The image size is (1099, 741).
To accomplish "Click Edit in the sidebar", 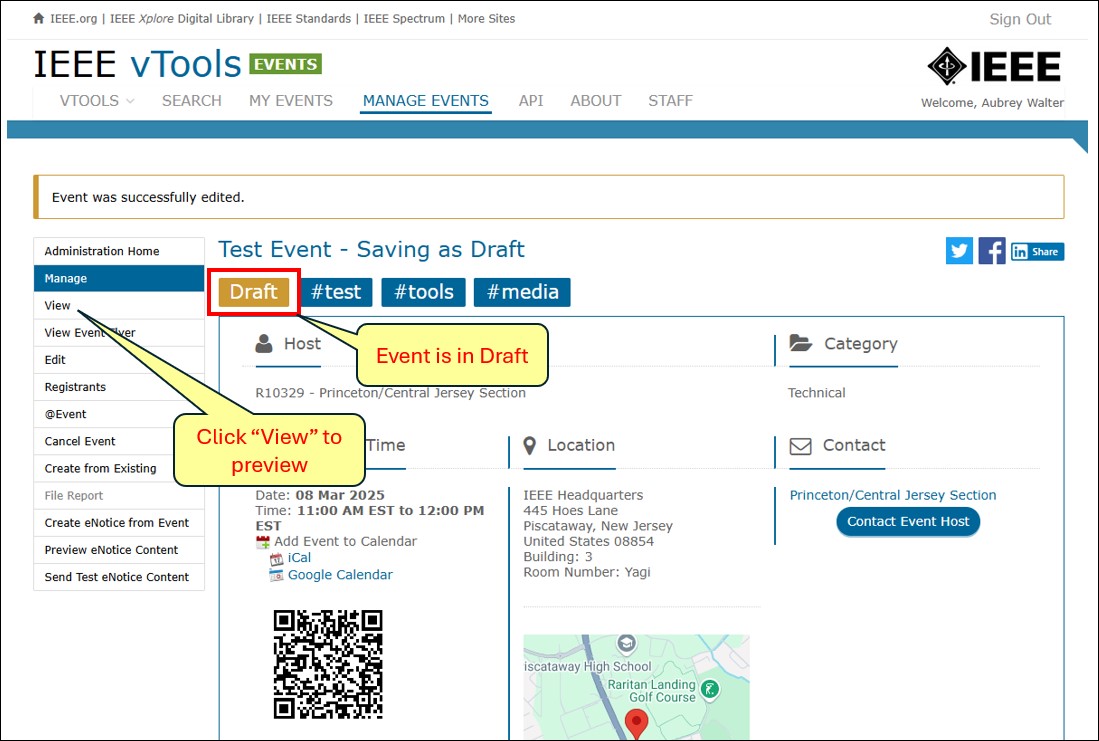I will click(x=119, y=360).
